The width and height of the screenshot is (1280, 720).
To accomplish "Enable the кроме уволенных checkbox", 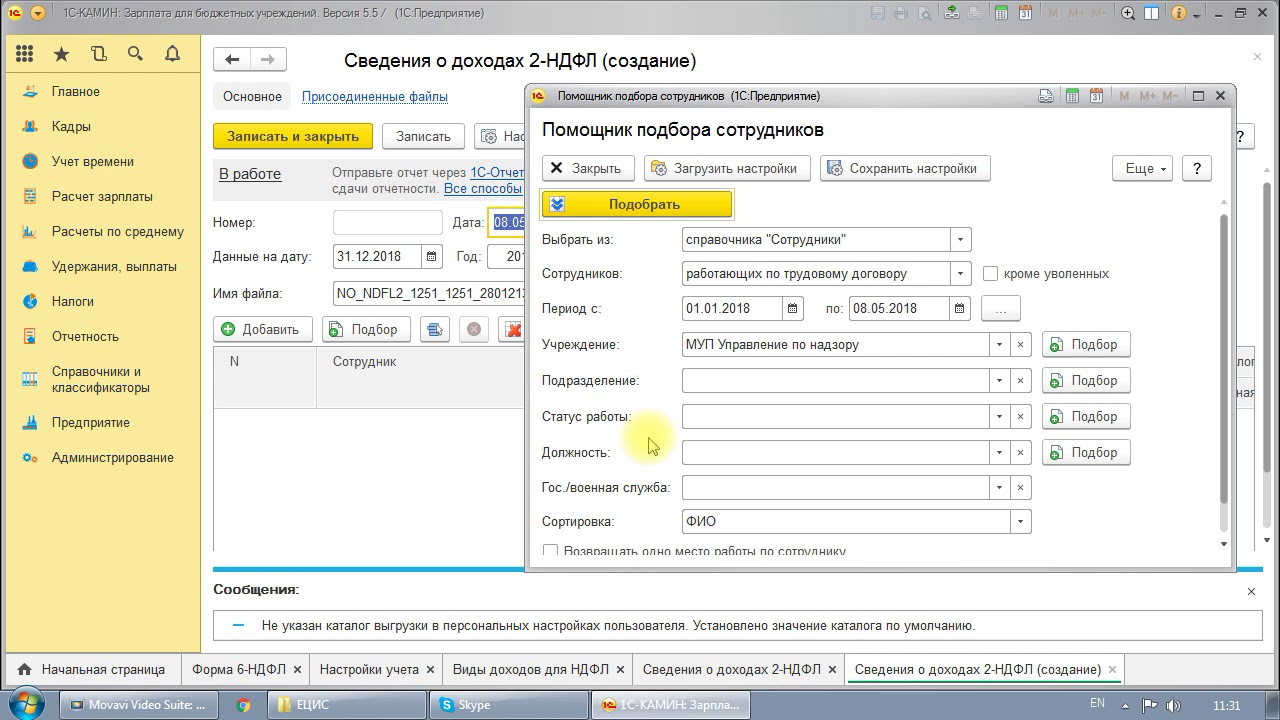I will click(991, 273).
